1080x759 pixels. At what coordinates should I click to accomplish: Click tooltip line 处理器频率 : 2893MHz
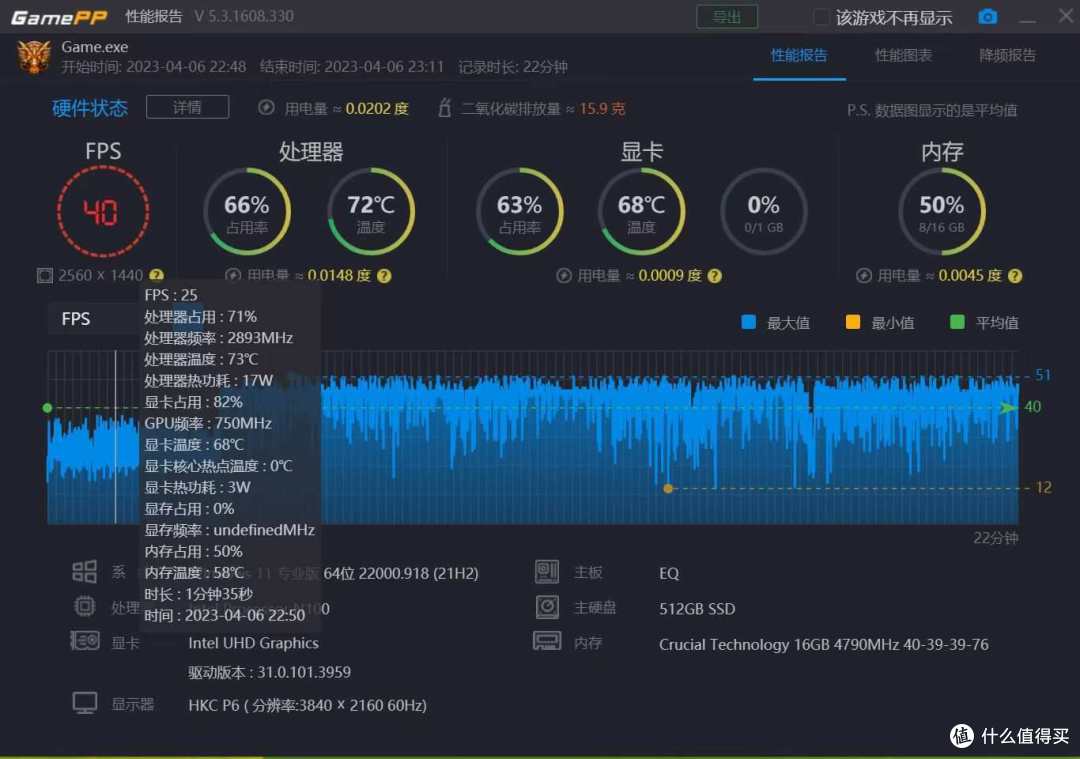[218, 337]
